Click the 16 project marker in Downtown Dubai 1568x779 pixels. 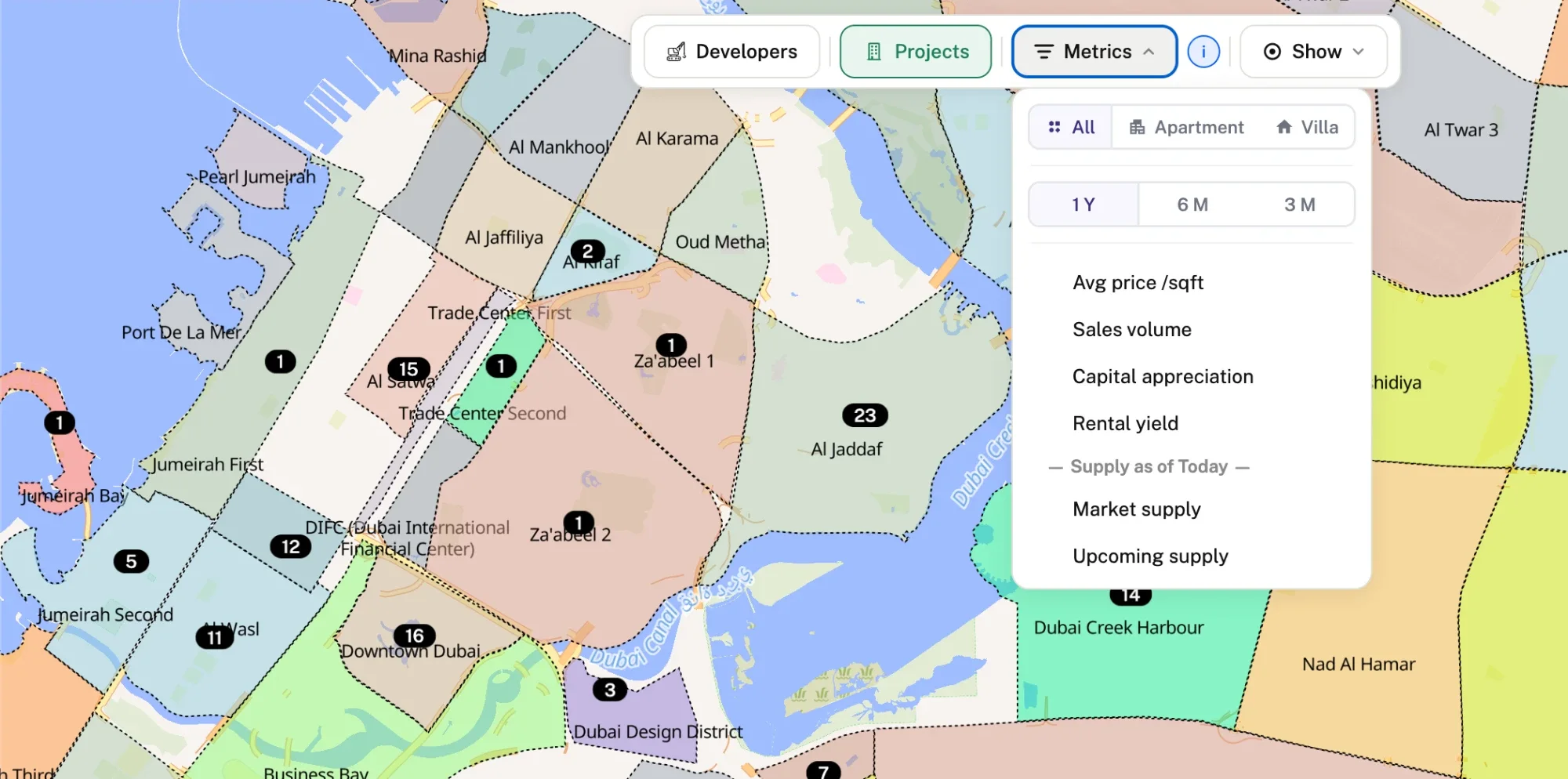[414, 636]
